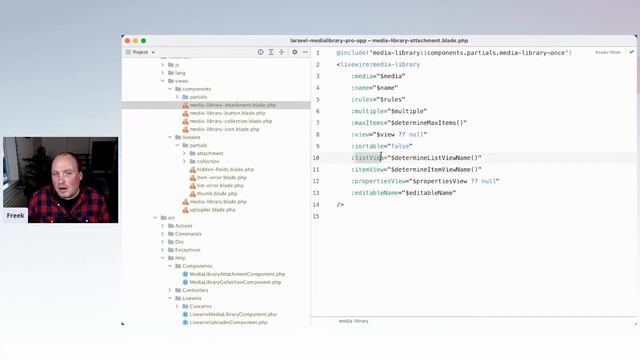640x360 pixels.
Task: Click hidden-fields.blade.php file icon
Action: 193,169
